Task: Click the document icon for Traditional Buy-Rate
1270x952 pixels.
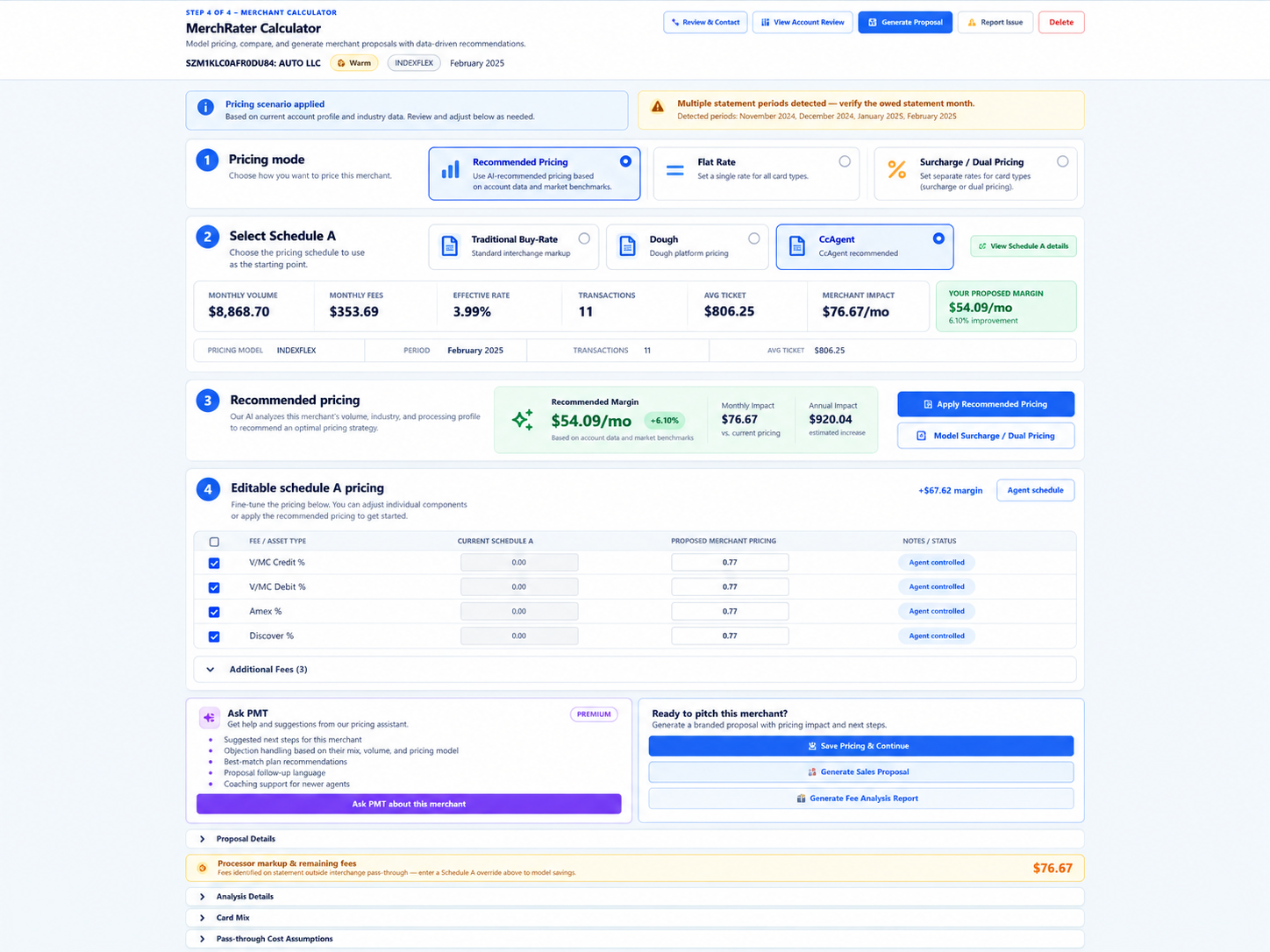Action: 449,246
